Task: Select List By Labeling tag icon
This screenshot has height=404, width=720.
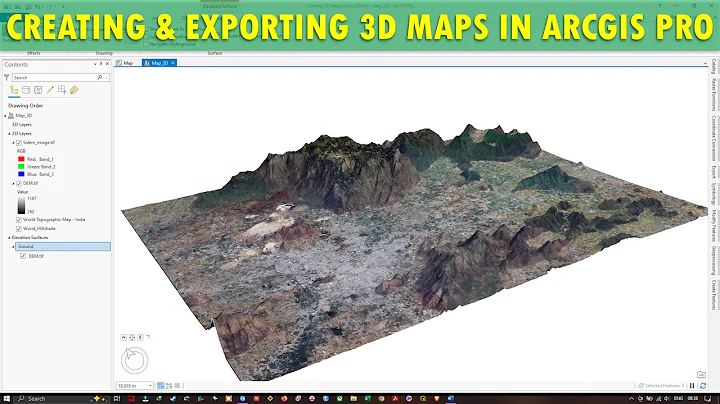Action: pyautogui.click(x=74, y=90)
